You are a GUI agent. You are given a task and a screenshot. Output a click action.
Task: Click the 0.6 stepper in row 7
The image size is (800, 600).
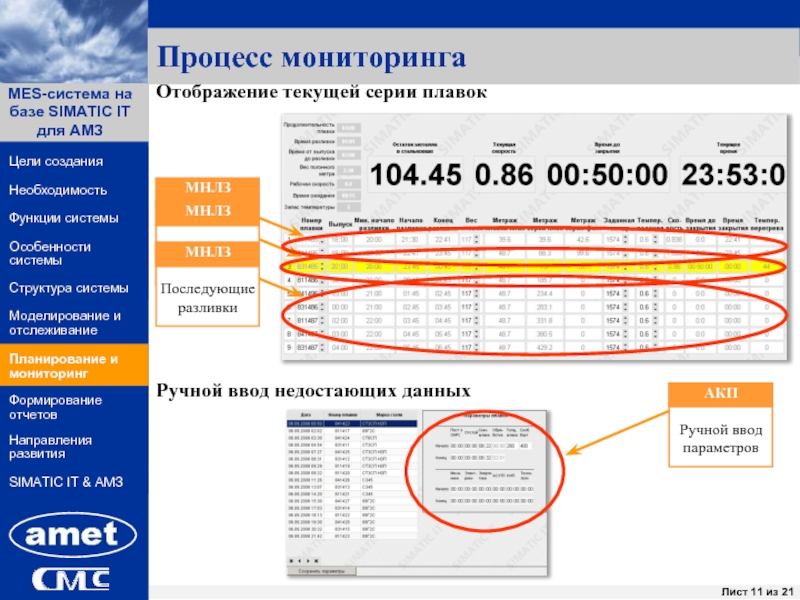[x=655, y=320]
